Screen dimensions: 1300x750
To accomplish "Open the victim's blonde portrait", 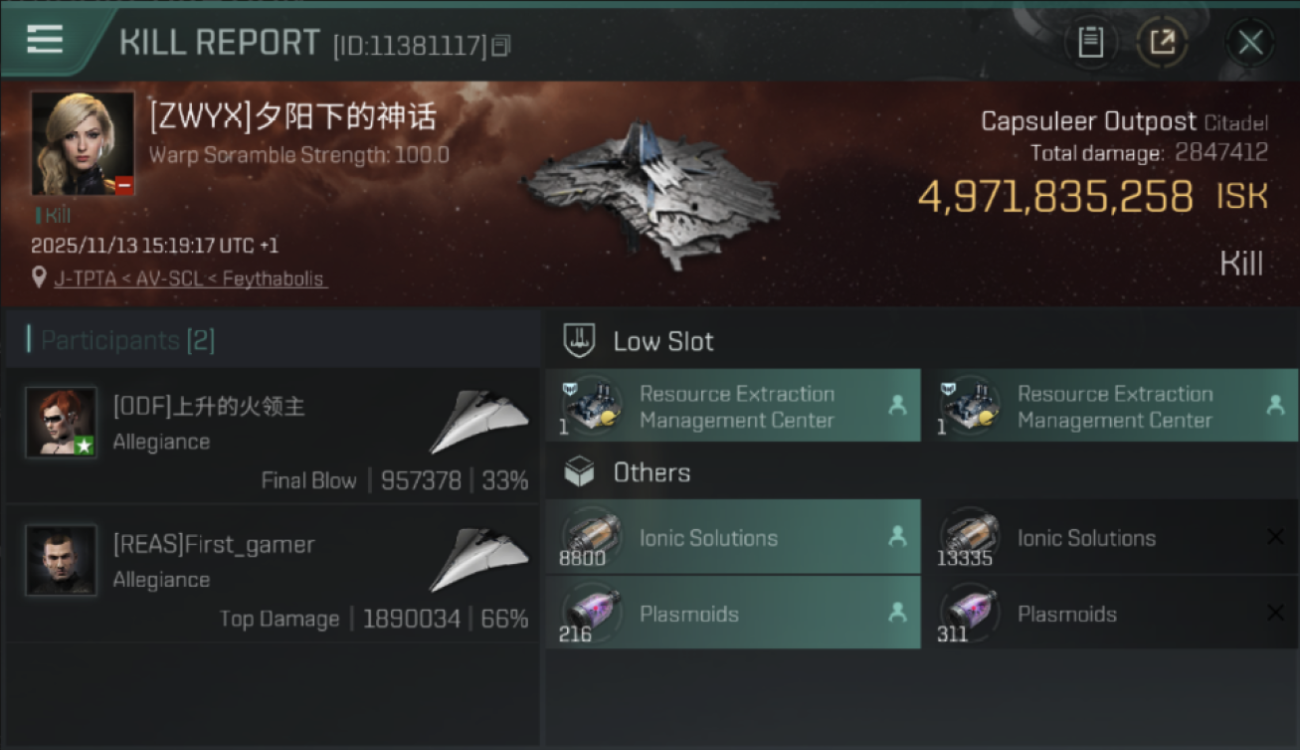I will 82,143.
